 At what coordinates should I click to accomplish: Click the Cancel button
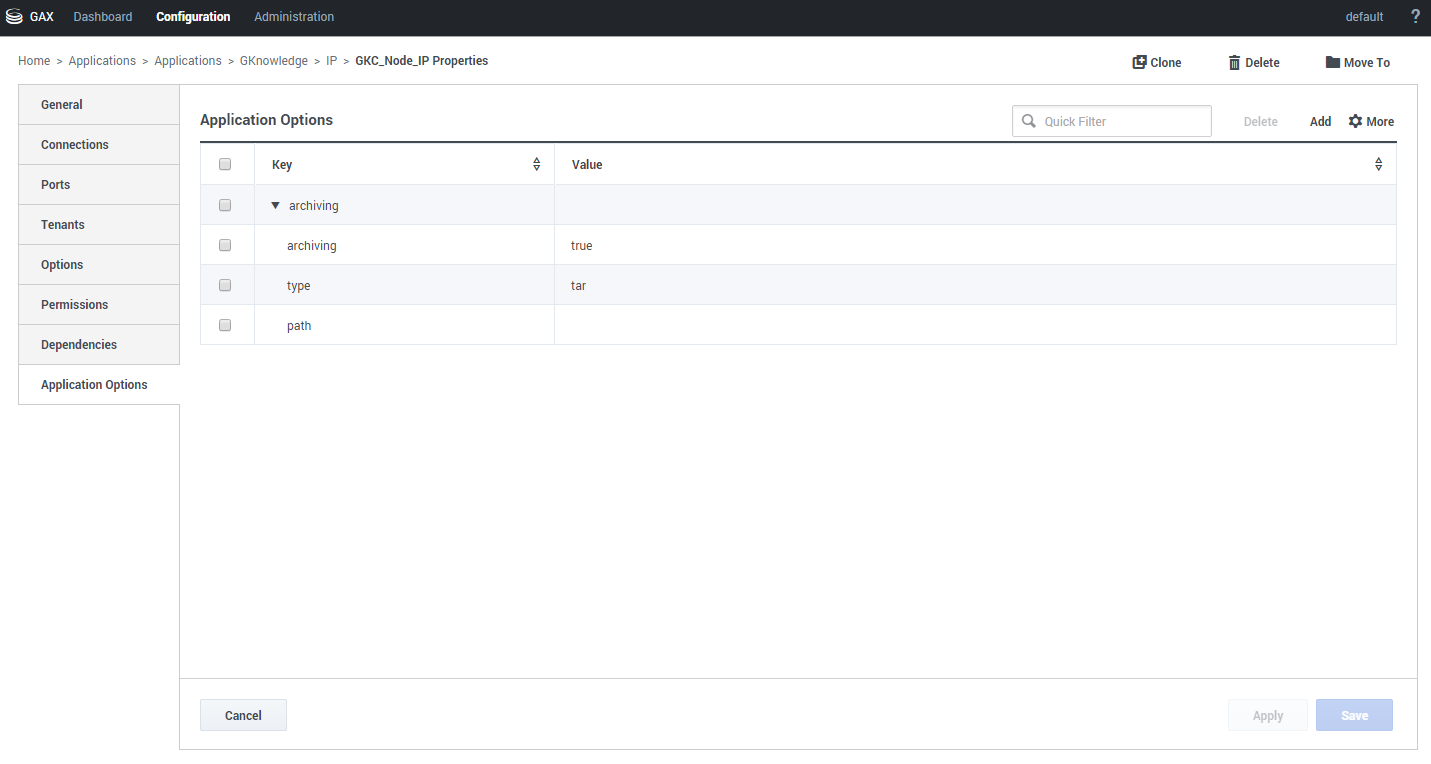point(243,715)
